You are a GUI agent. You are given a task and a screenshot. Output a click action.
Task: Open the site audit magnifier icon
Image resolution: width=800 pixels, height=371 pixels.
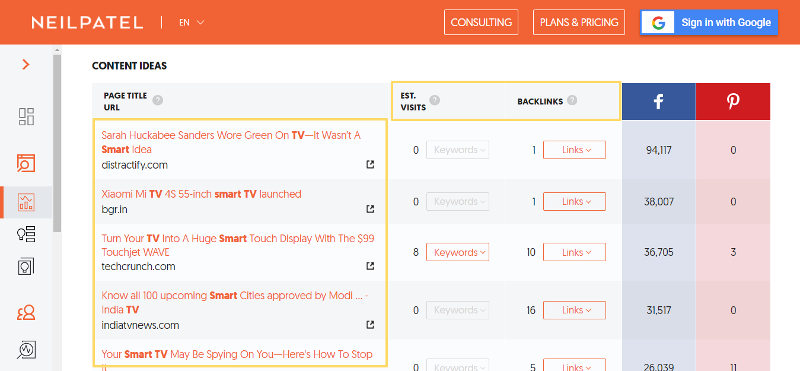[26, 350]
